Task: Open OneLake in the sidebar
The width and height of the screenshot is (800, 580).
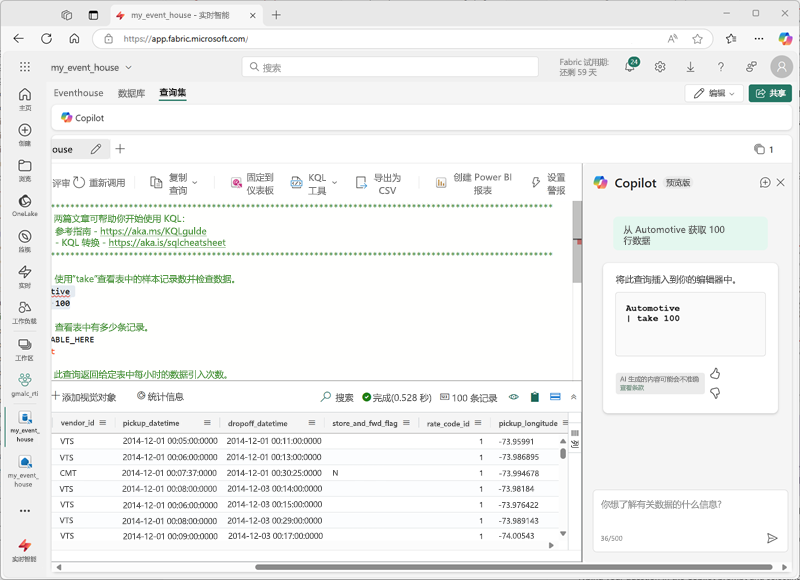Action: [x=24, y=205]
